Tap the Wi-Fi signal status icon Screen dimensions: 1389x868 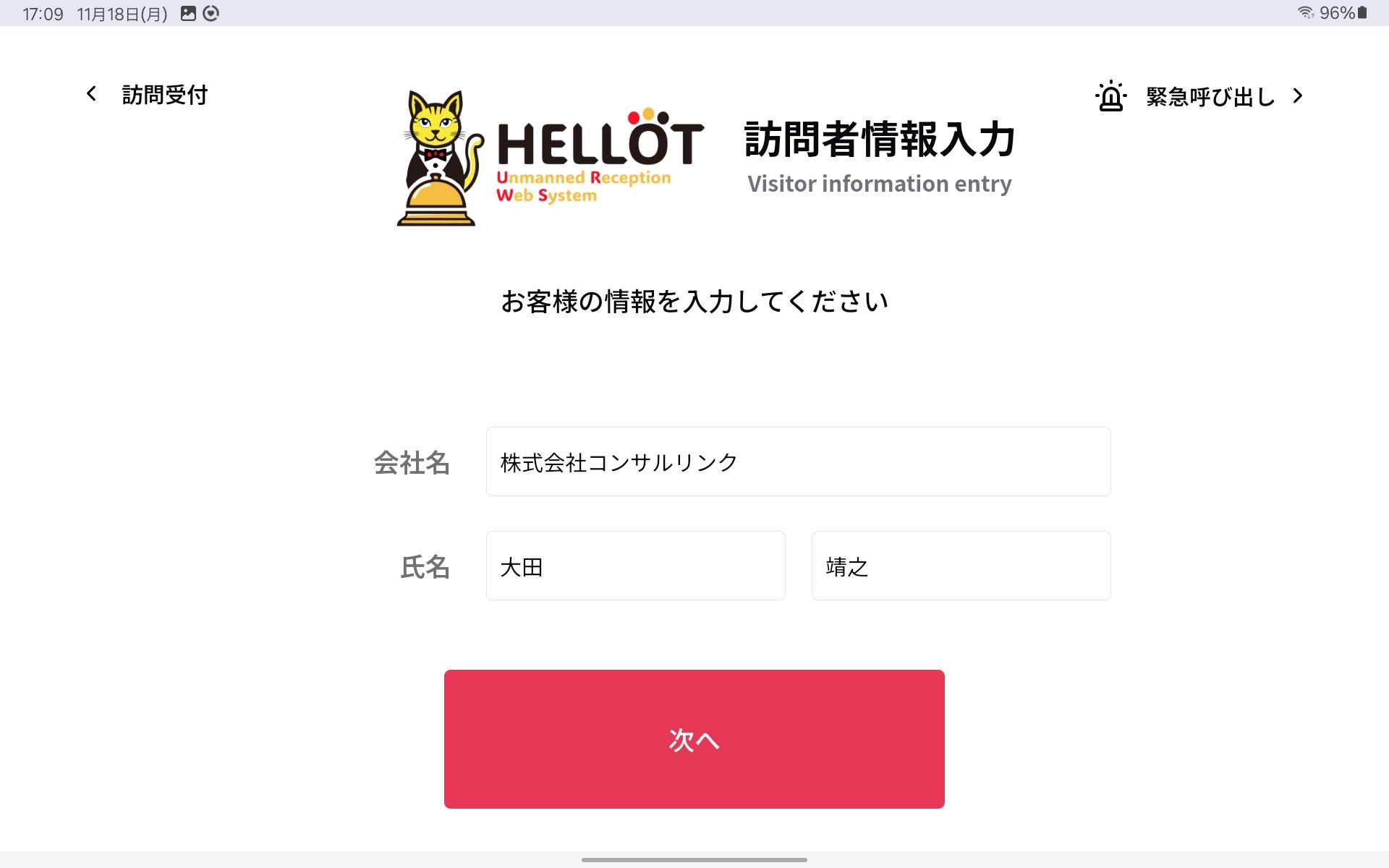1305,12
